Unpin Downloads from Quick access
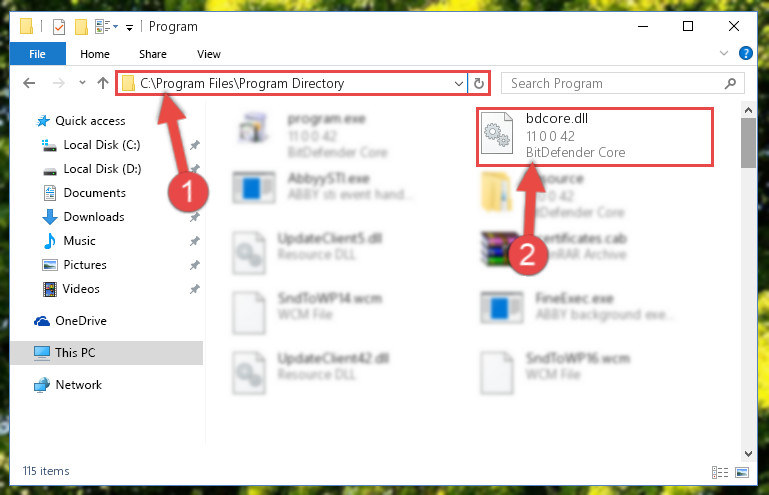Image resolution: width=769 pixels, height=495 pixels. pyautogui.click(x=195, y=217)
